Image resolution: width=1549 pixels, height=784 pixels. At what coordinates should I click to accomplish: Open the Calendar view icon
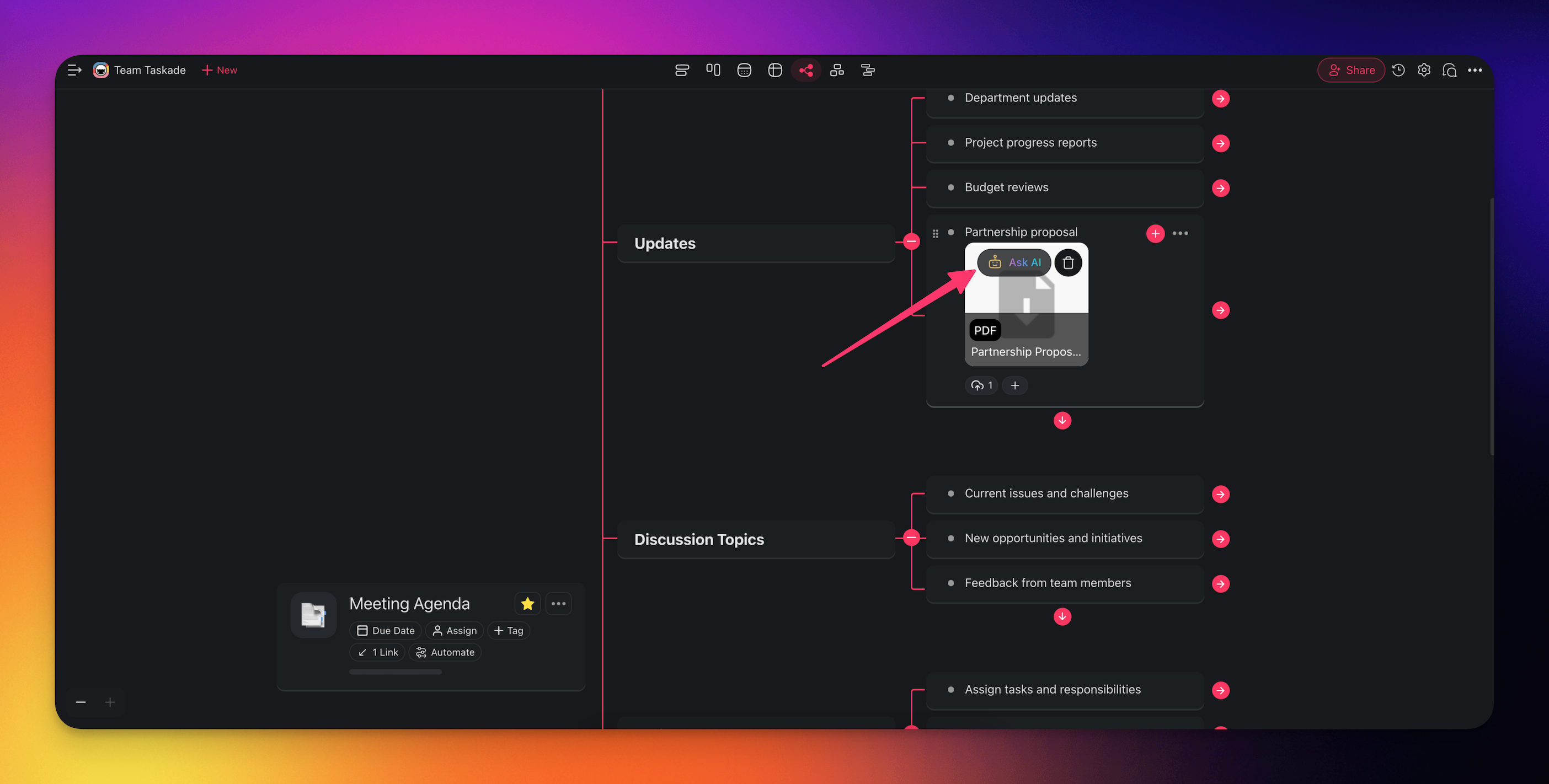pos(744,70)
